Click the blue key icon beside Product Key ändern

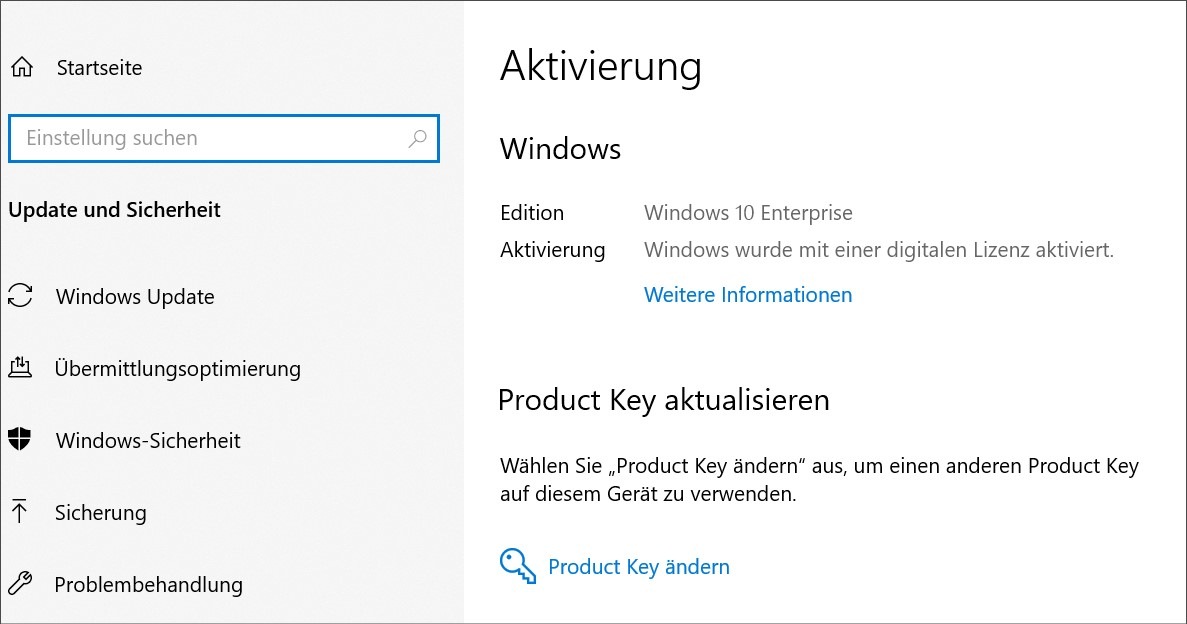click(517, 565)
